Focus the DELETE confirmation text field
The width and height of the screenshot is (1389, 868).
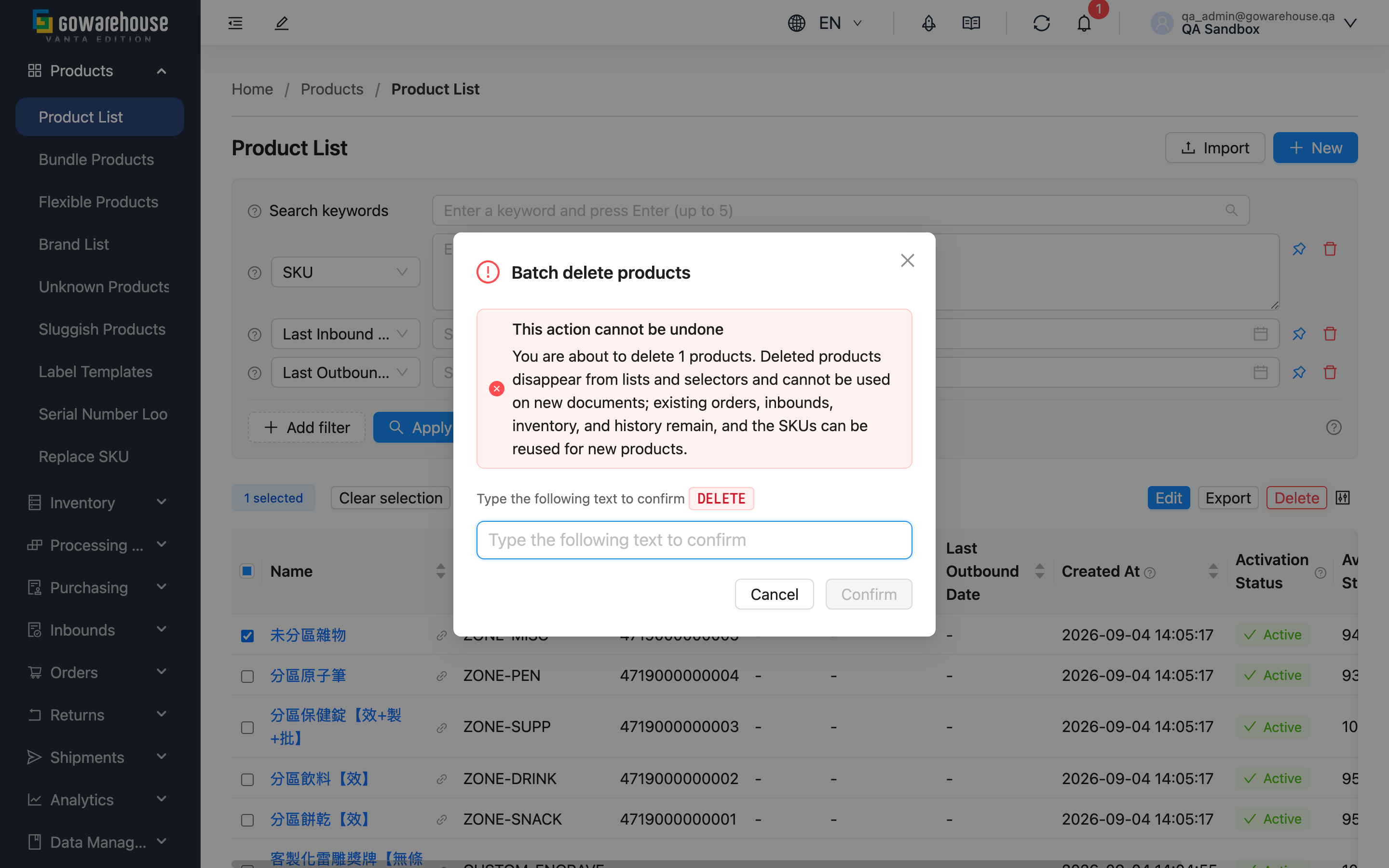coord(694,540)
